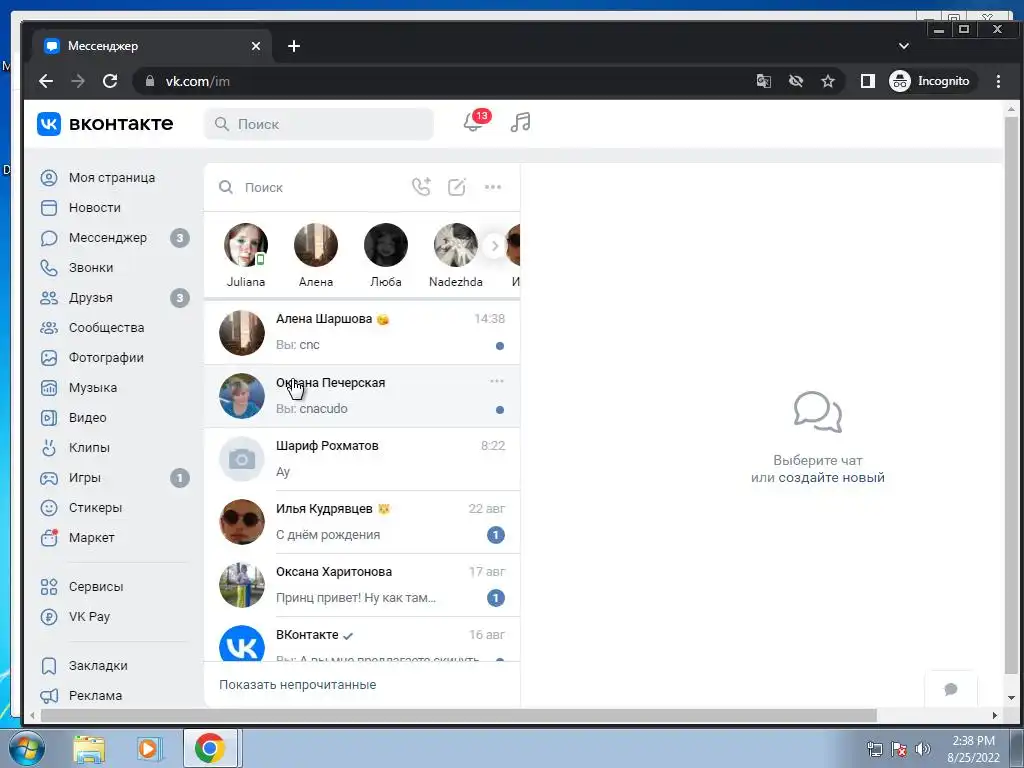Click the volume icon in system tray
Image resolution: width=1024 pixels, height=768 pixels.
pyautogui.click(x=923, y=749)
